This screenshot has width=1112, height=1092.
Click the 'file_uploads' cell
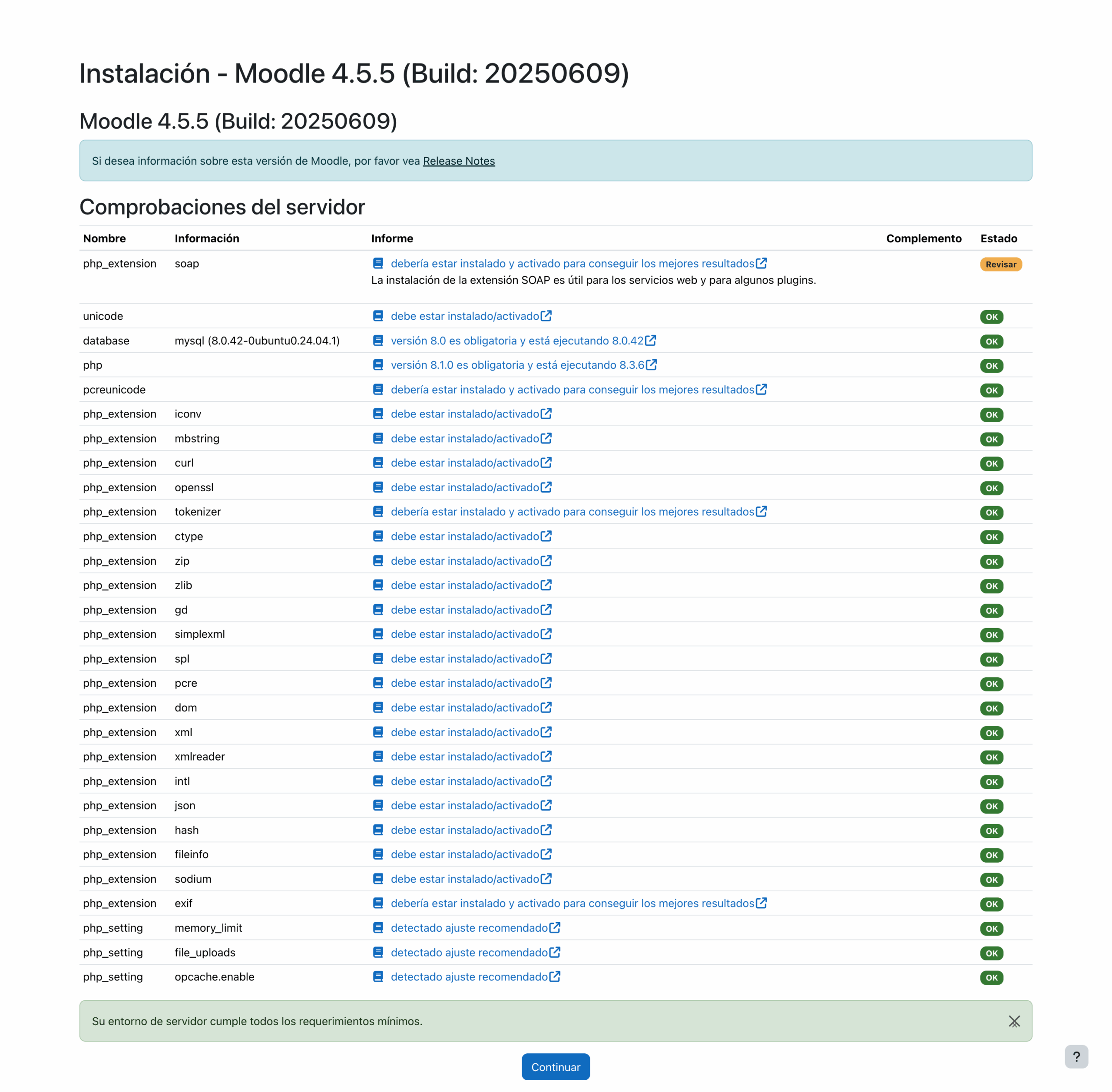tap(205, 953)
